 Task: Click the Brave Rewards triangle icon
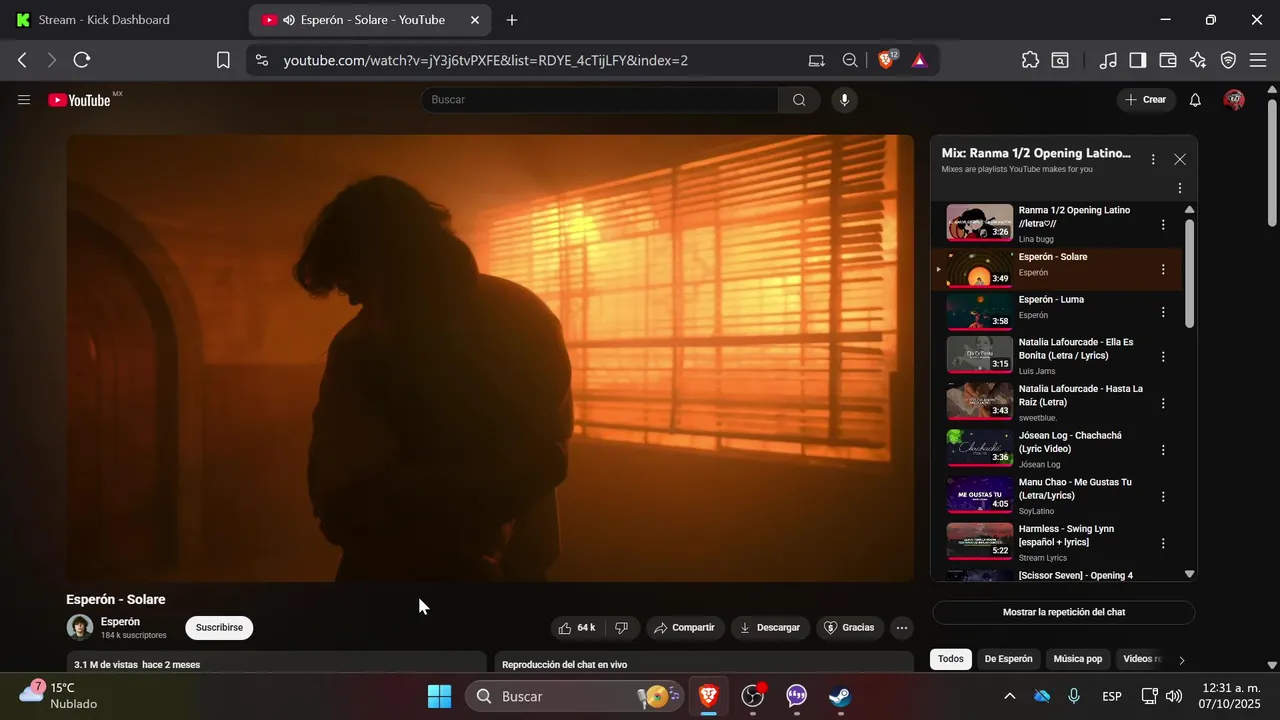click(x=920, y=60)
